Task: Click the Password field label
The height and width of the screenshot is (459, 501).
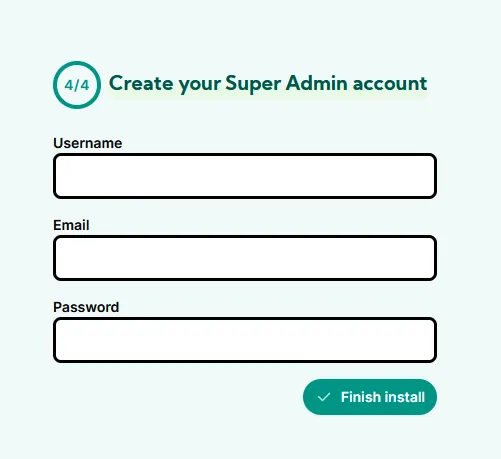Action: [86, 307]
